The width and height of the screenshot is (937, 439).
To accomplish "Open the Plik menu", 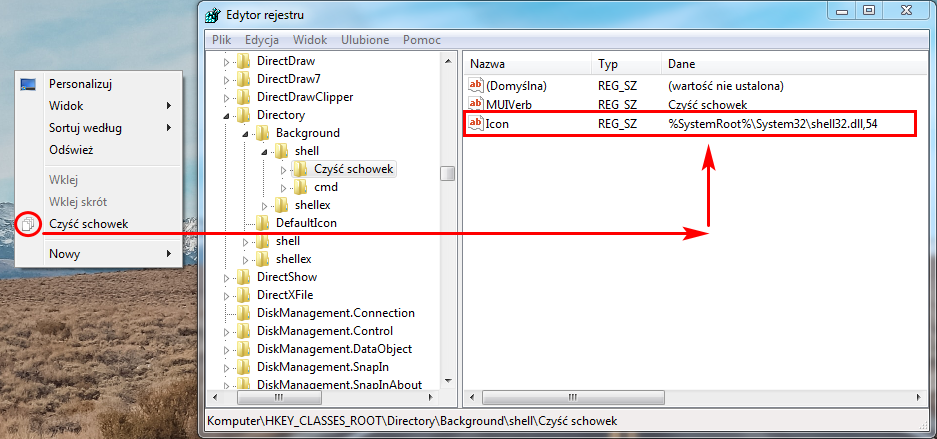I will [x=222, y=40].
